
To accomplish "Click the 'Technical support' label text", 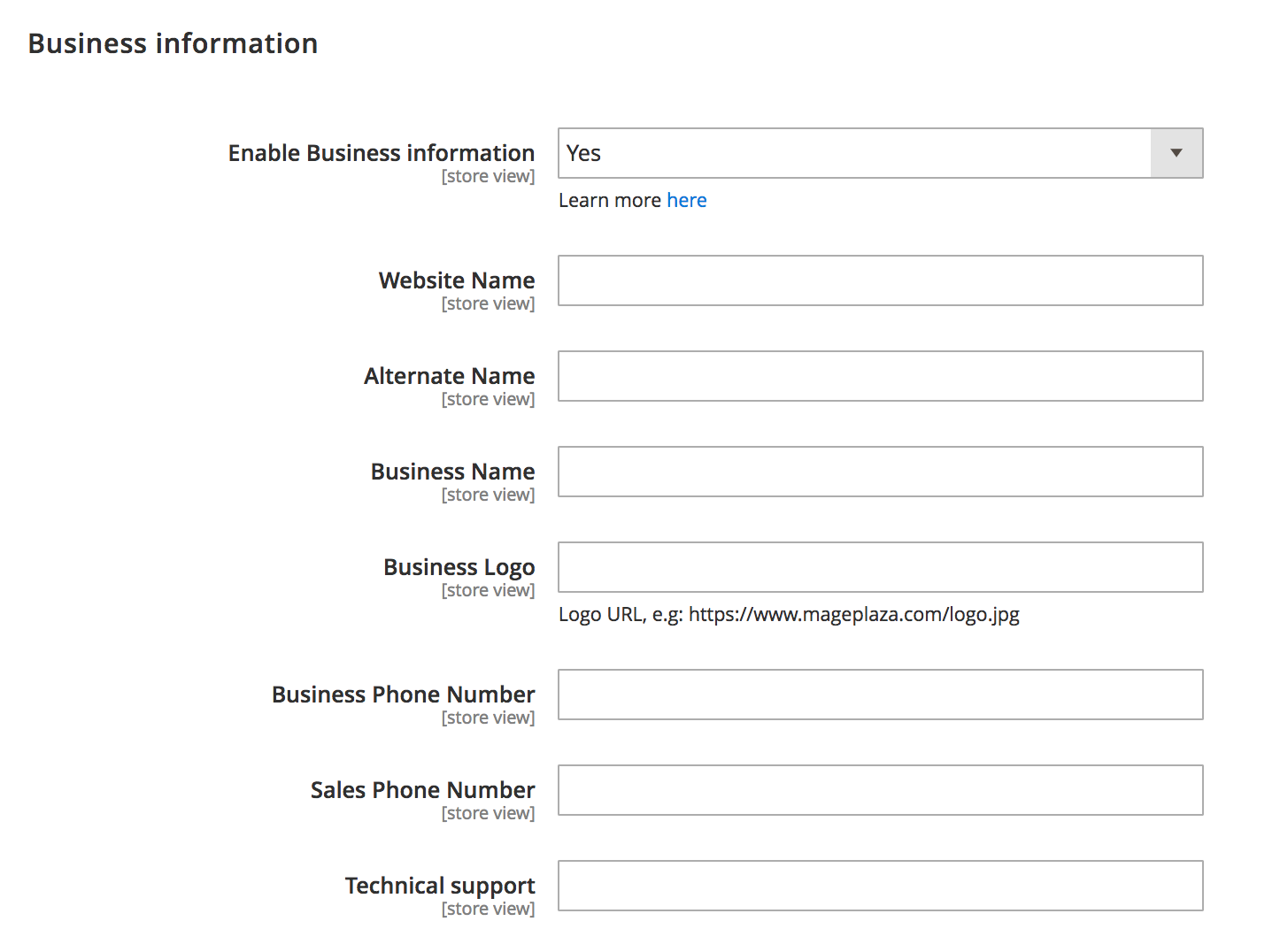I will click(440, 886).
